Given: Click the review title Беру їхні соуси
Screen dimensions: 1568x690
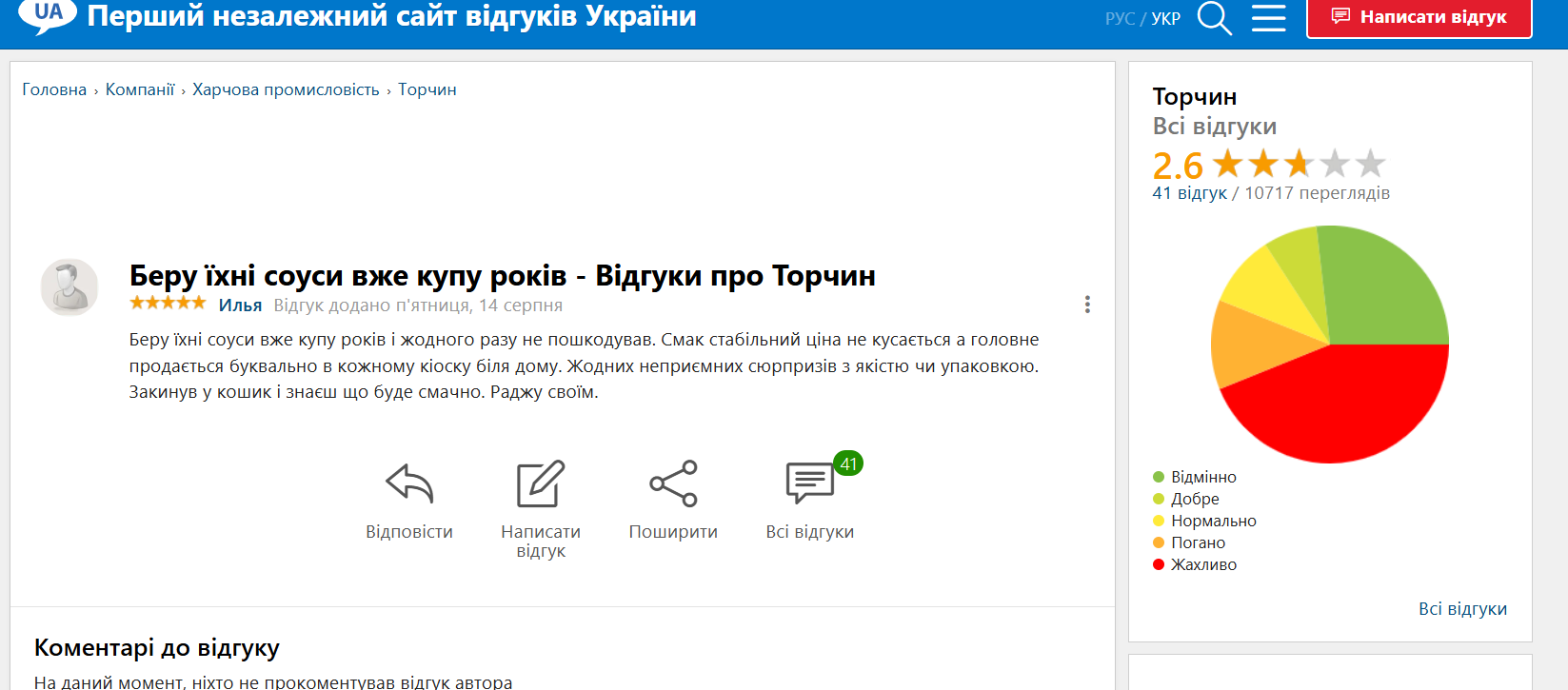Looking at the screenshot, I should pyautogui.click(x=503, y=275).
